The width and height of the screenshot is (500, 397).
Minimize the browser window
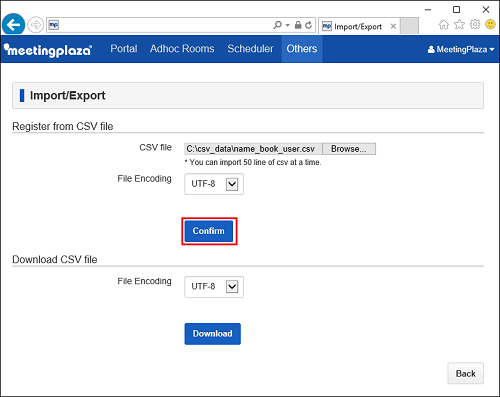coord(428,10)
